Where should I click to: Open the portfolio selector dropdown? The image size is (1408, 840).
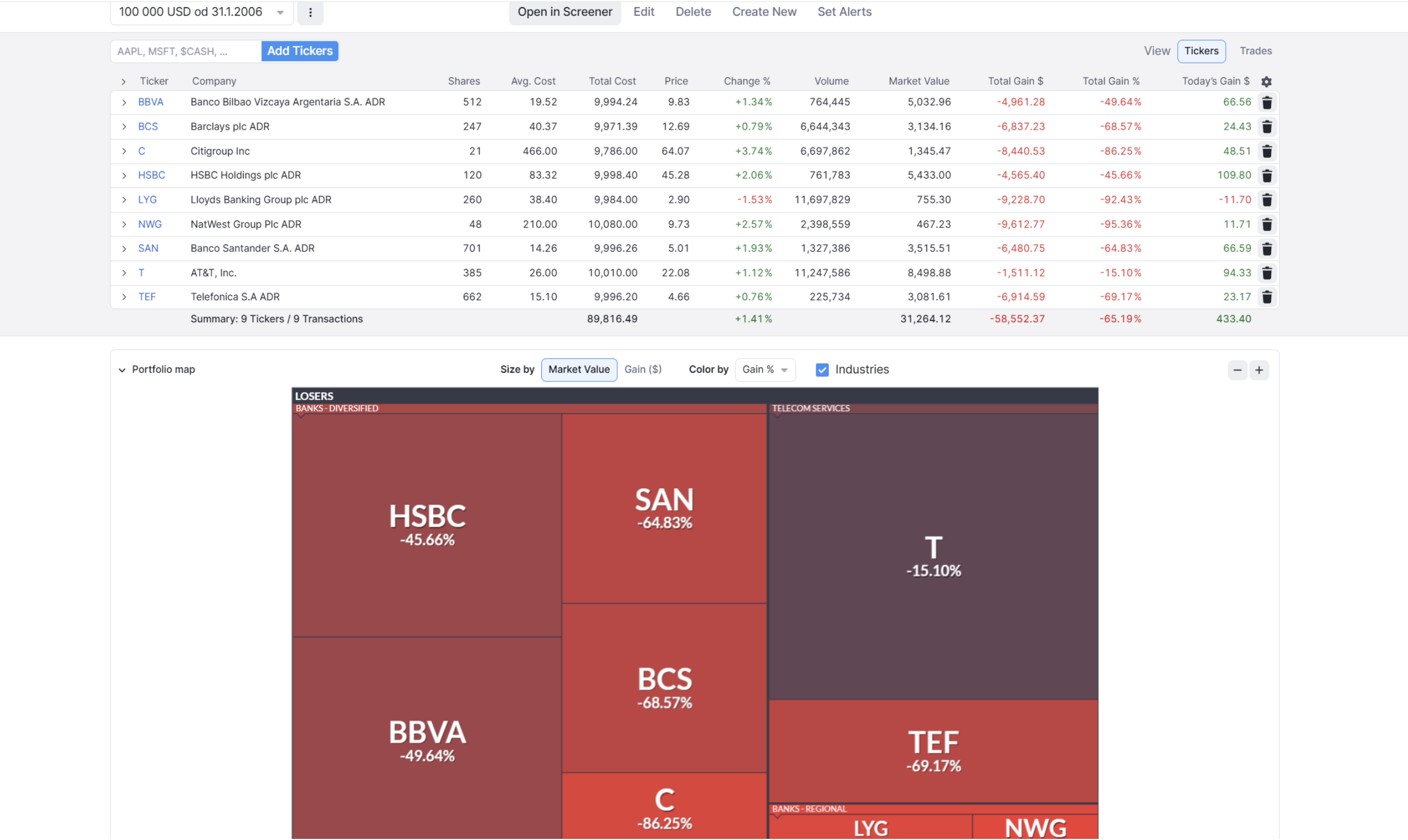click(x=201, y=13)
